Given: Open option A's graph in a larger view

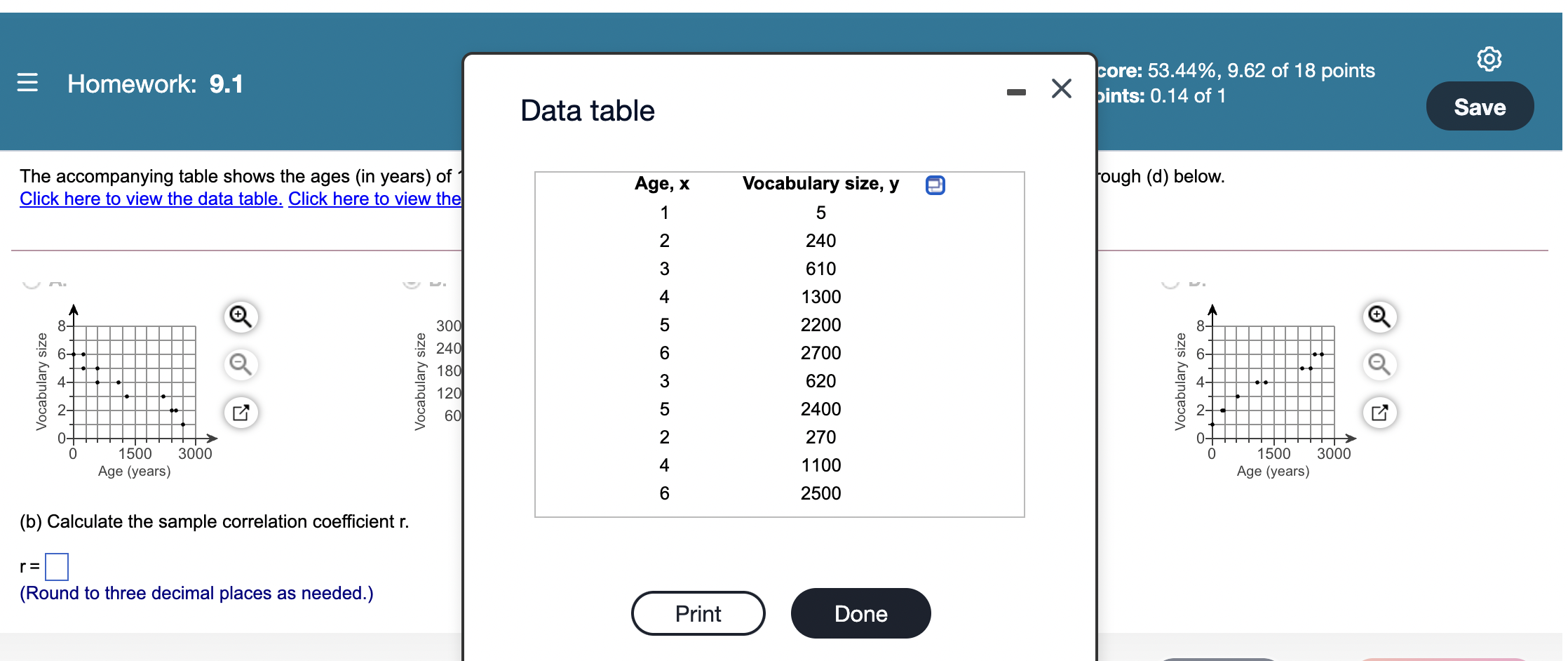Looking at the screenshot, I should [241, 413].
